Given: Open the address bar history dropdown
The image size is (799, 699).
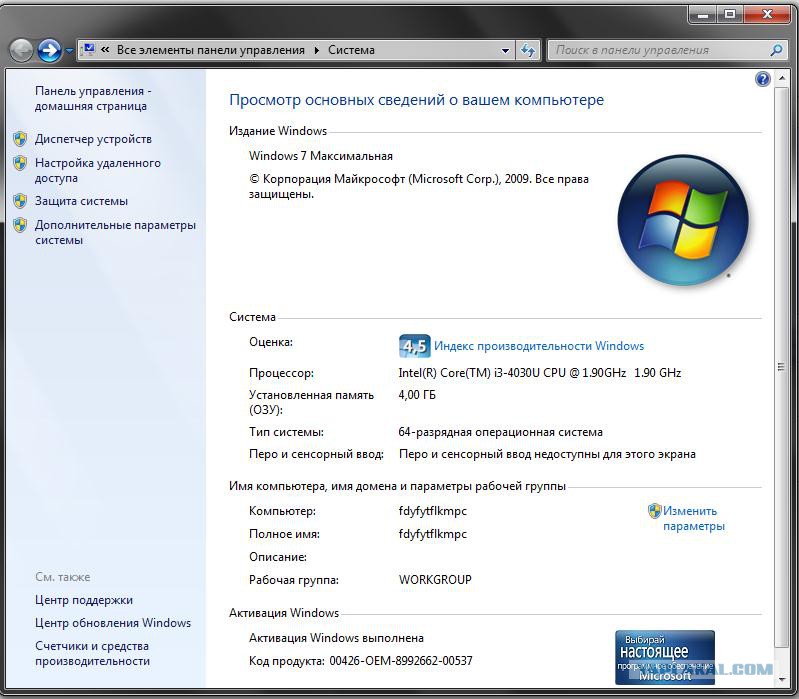Looking at the screenshot, I should pos(505,50).
